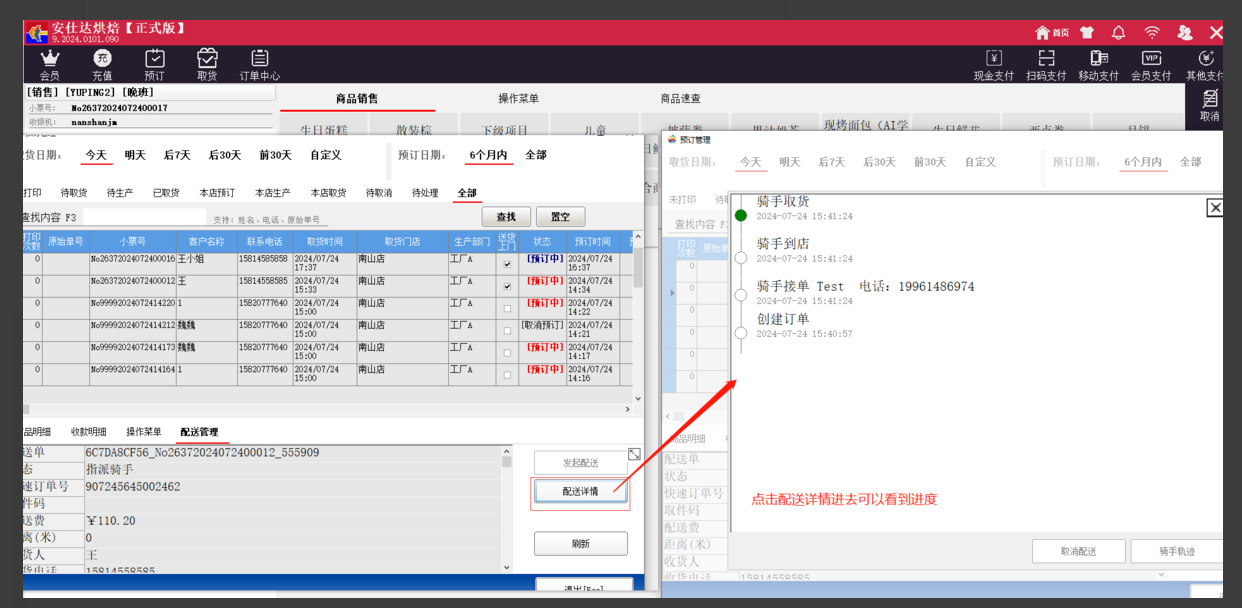Screen dimensions: 1242x608
Task: Open 配送管理 bottom tab
Action: point(199,432)
